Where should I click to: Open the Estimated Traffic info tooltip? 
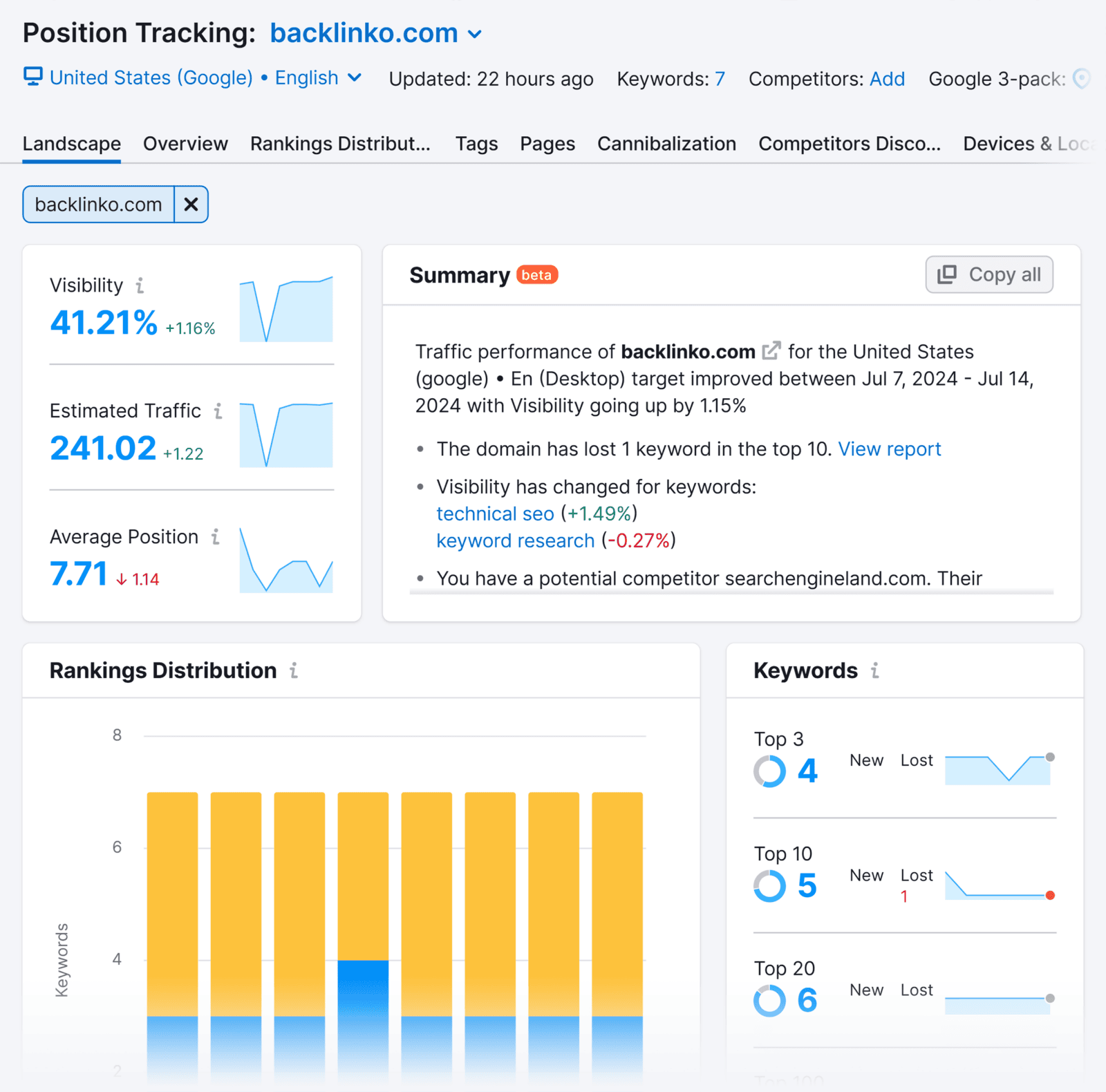tap(218, 411)
